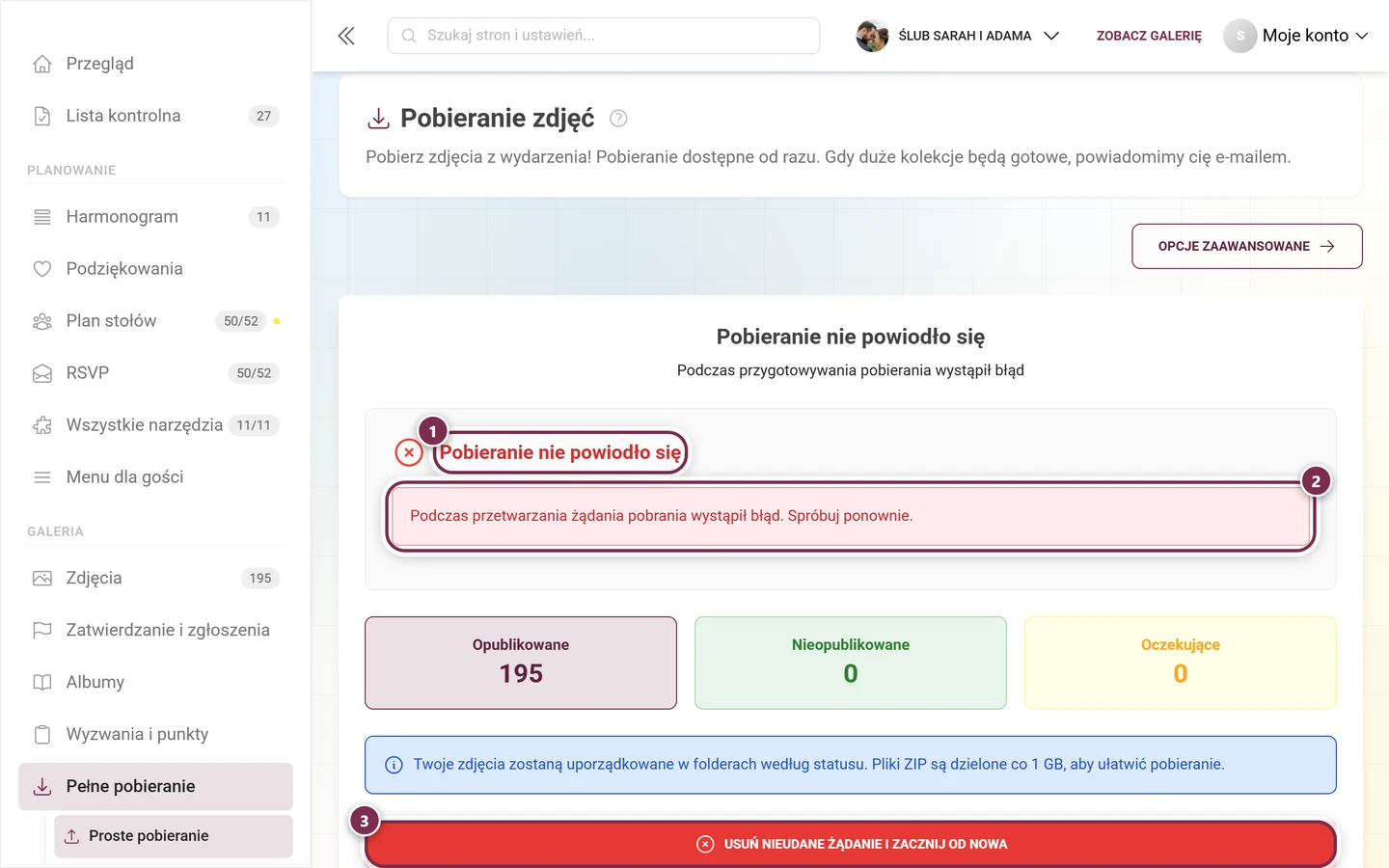This screenshot has height=868, width=1389.
Task: Select the Oczekujące 0 card
Action: [1181, 663]
